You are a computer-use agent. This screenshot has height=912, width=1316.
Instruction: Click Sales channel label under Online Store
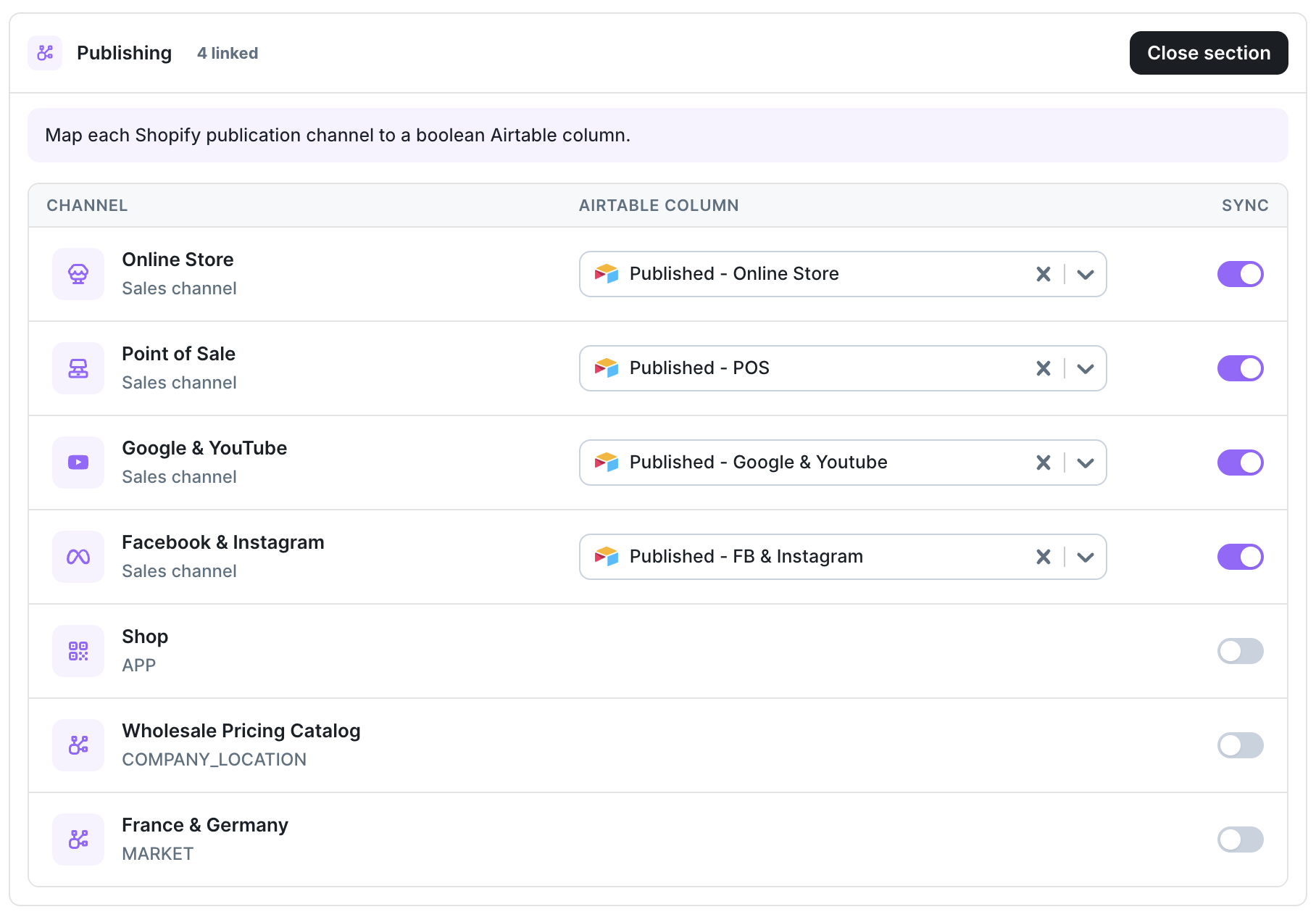pyautogui.click(x=179, y=289)
